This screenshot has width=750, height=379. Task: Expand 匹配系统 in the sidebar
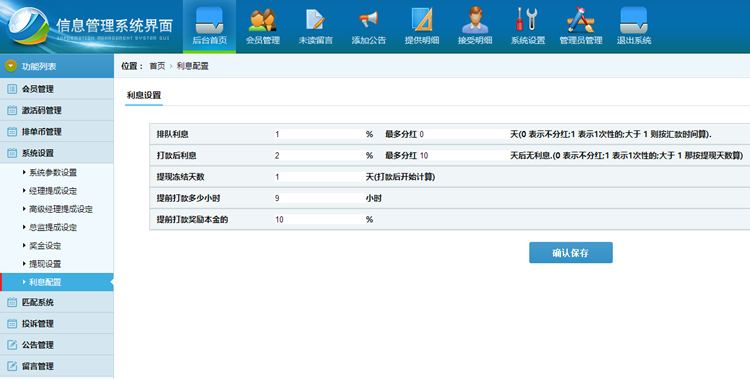(x=57, y=302)
